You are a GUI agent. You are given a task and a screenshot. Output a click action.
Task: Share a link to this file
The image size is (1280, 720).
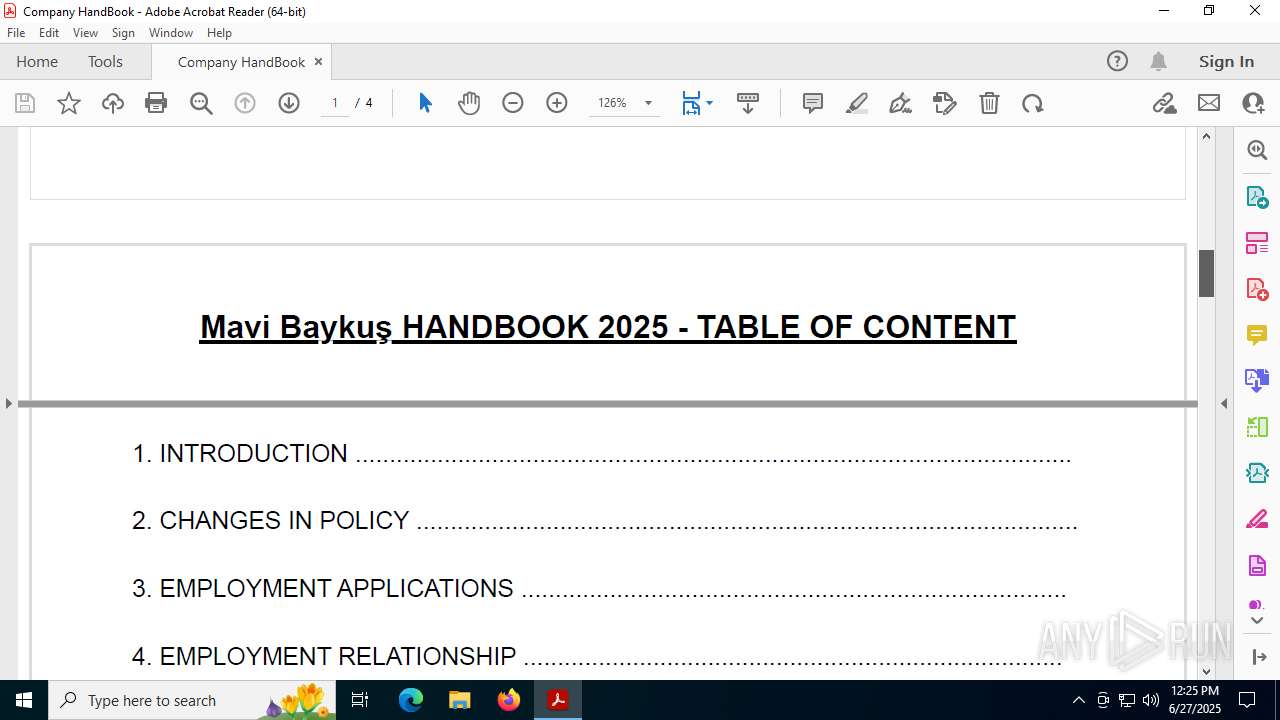(1165, 103)
